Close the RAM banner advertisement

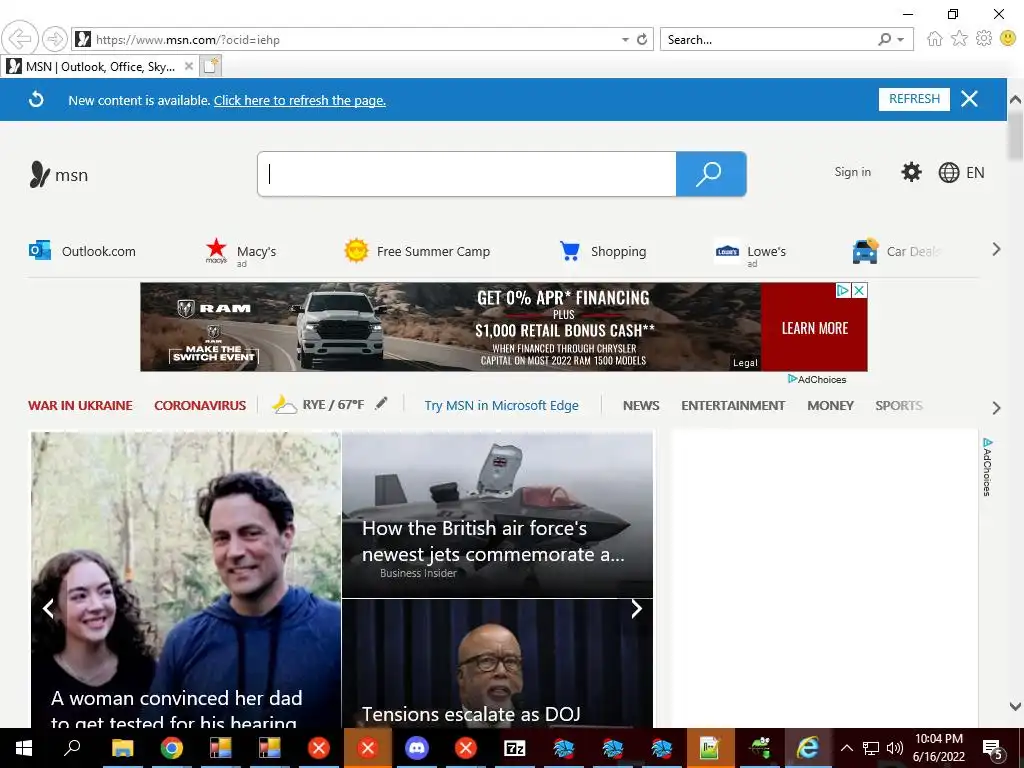(x=860, y=291)
